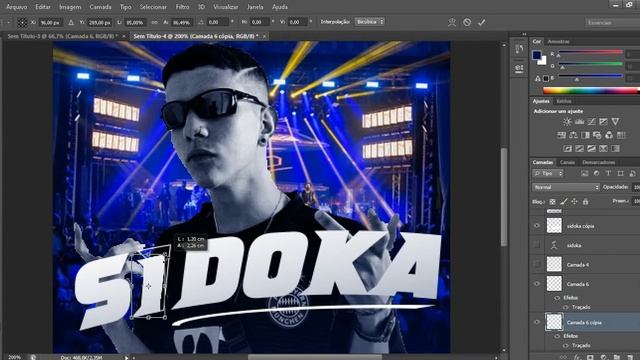Open the Filtro menu
This screenshot has width=640, height=360.
pos(182,7)
